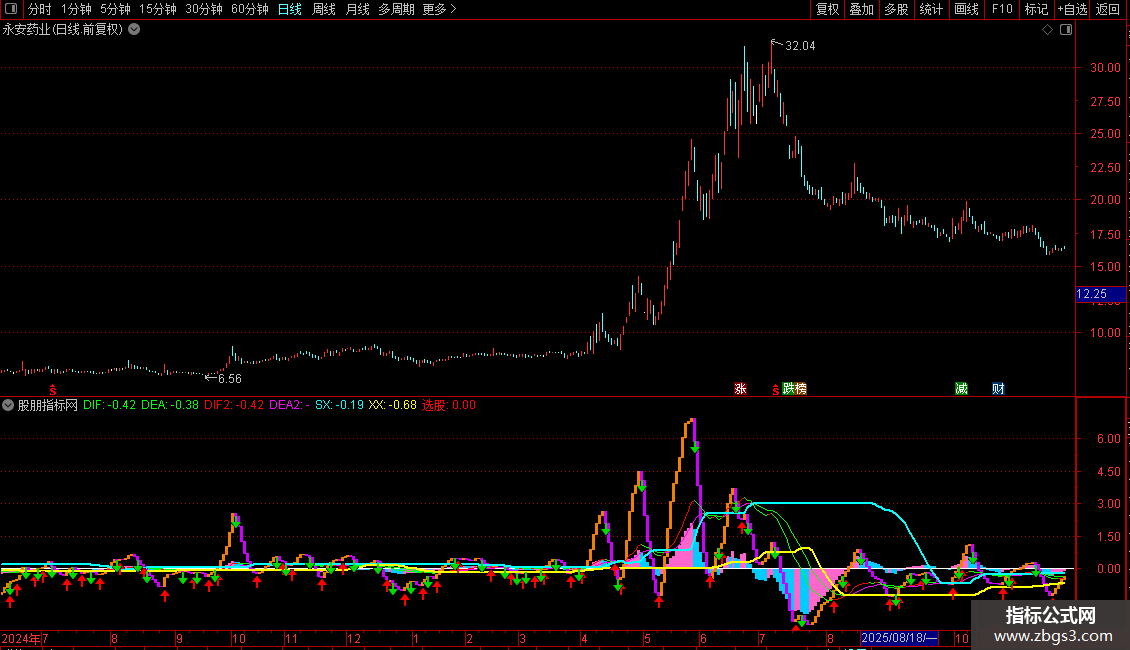This screenshot has width=1130, height=650.
Task: Click the 2024年 label on time axis
Action: (21, 638)
